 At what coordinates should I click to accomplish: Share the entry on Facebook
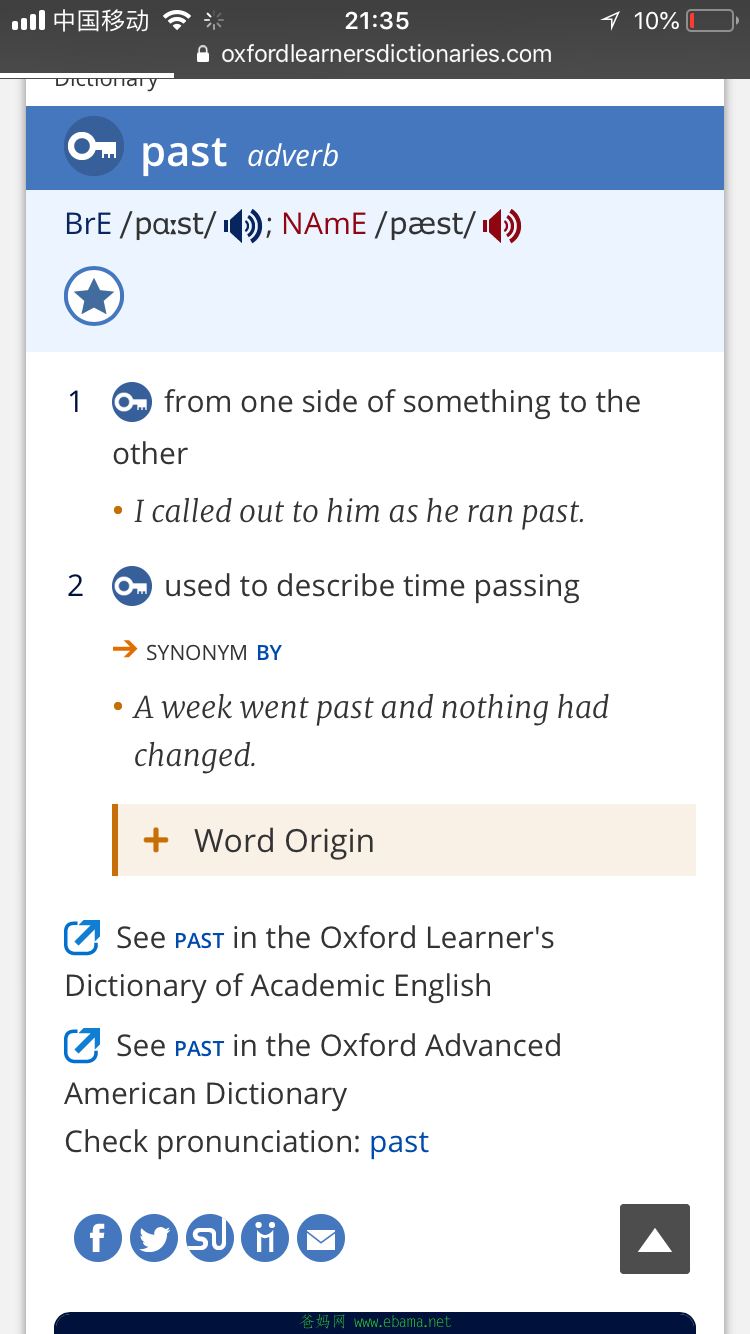pos(98,1238)
